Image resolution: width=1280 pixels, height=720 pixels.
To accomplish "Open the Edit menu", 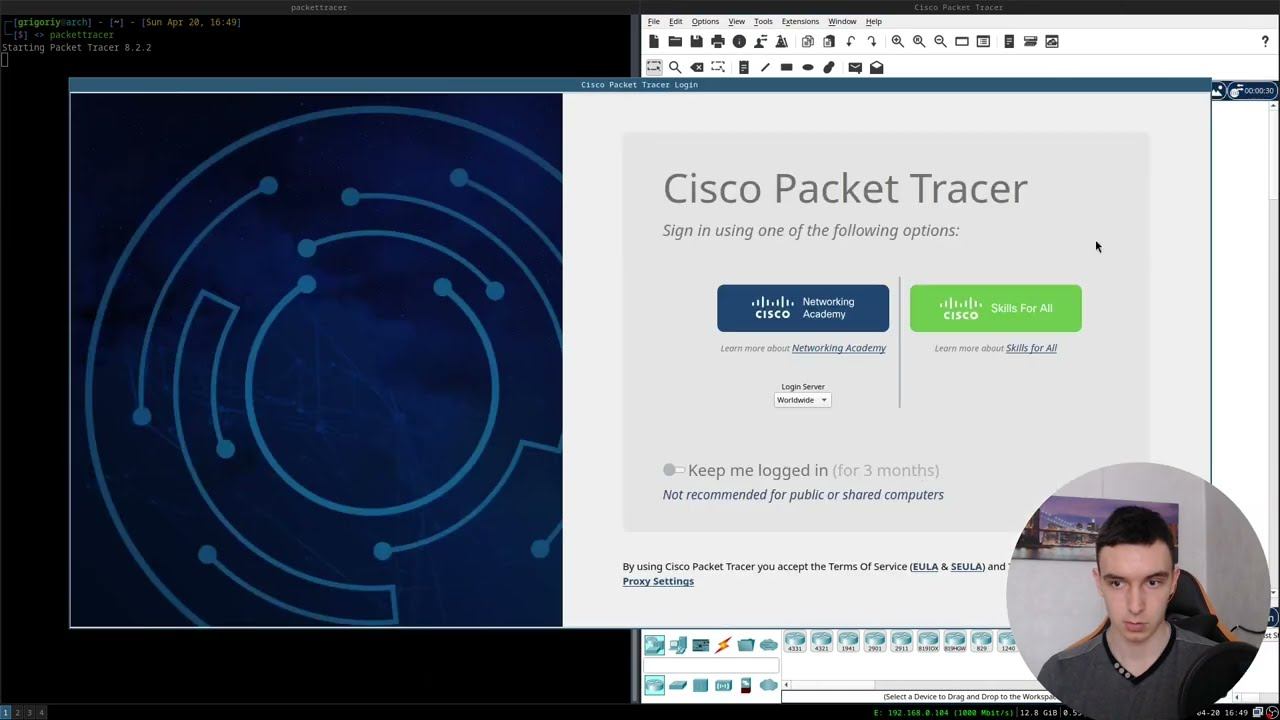I will (676, 21).
